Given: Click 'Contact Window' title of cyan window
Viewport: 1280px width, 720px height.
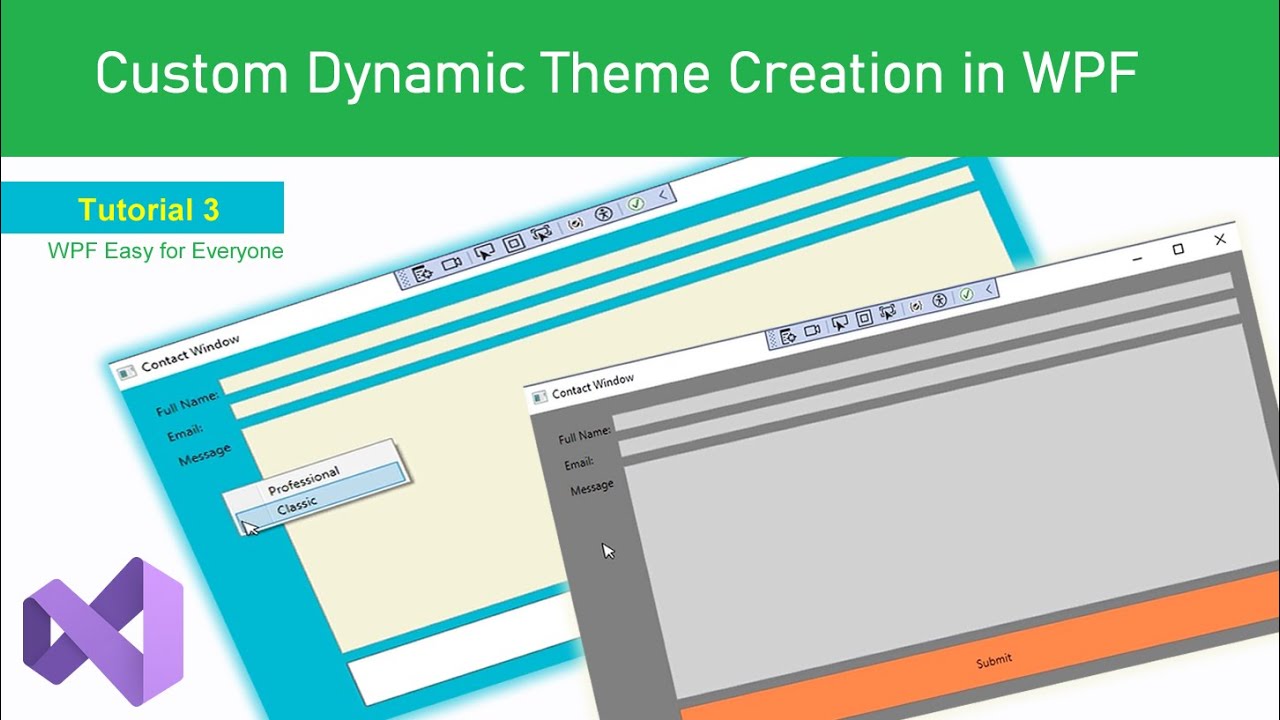Looking at the screenshot, I should (x=190, y=354).
